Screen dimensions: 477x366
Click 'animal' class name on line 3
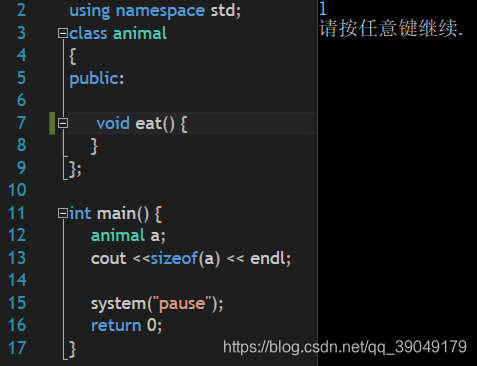click(140, 34)
